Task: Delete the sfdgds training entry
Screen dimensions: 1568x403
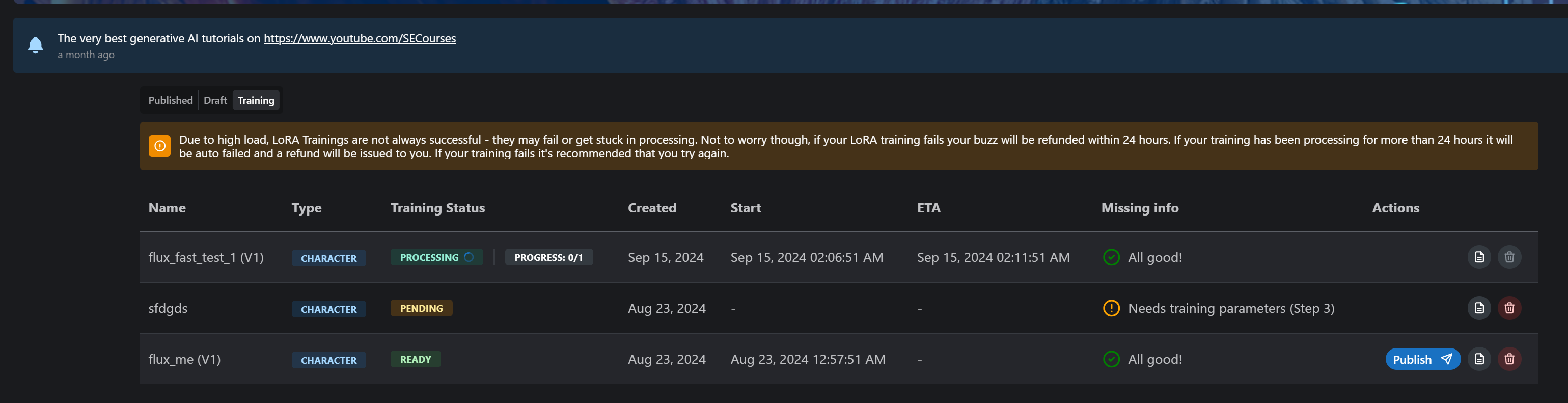Action: click(1509, 308)
